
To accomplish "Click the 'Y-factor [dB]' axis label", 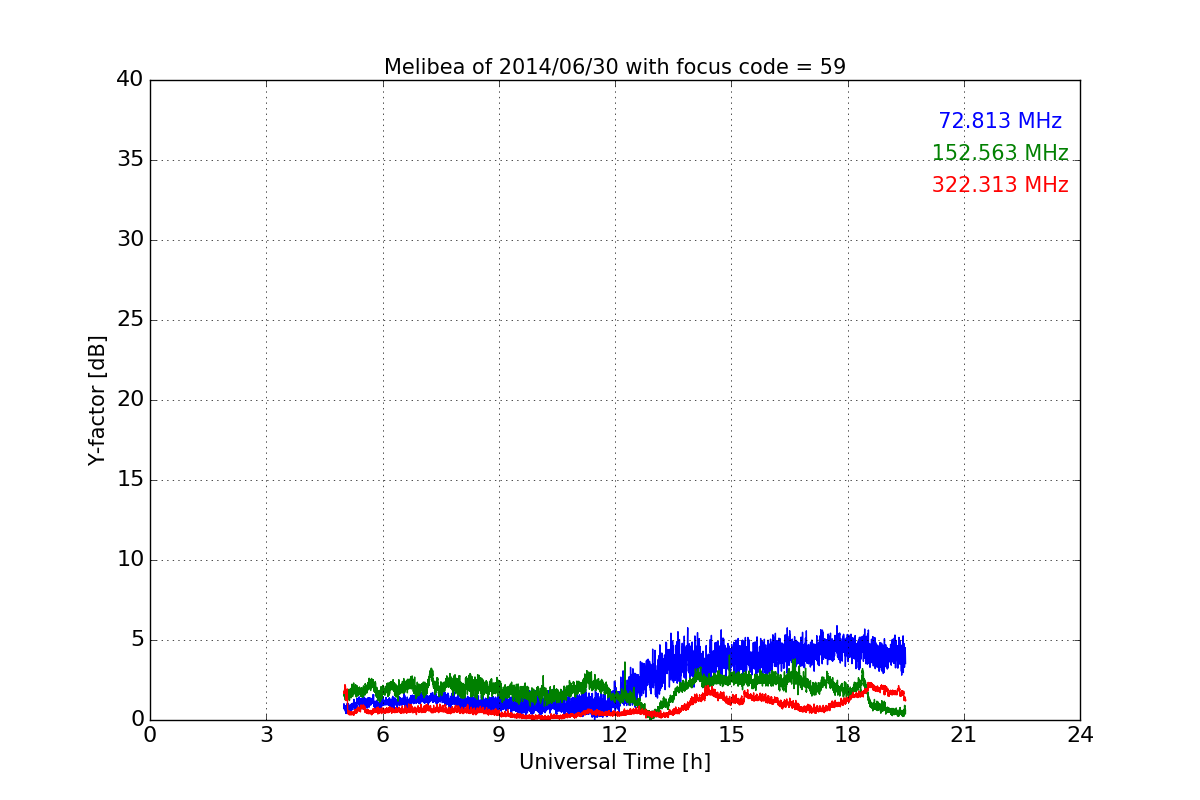I will coord(97,400).
